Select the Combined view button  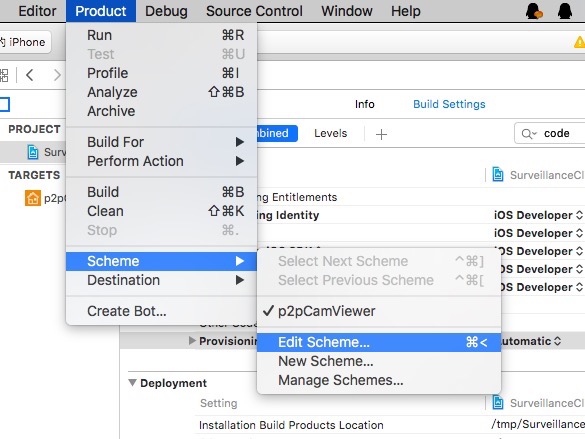[277, 133]
